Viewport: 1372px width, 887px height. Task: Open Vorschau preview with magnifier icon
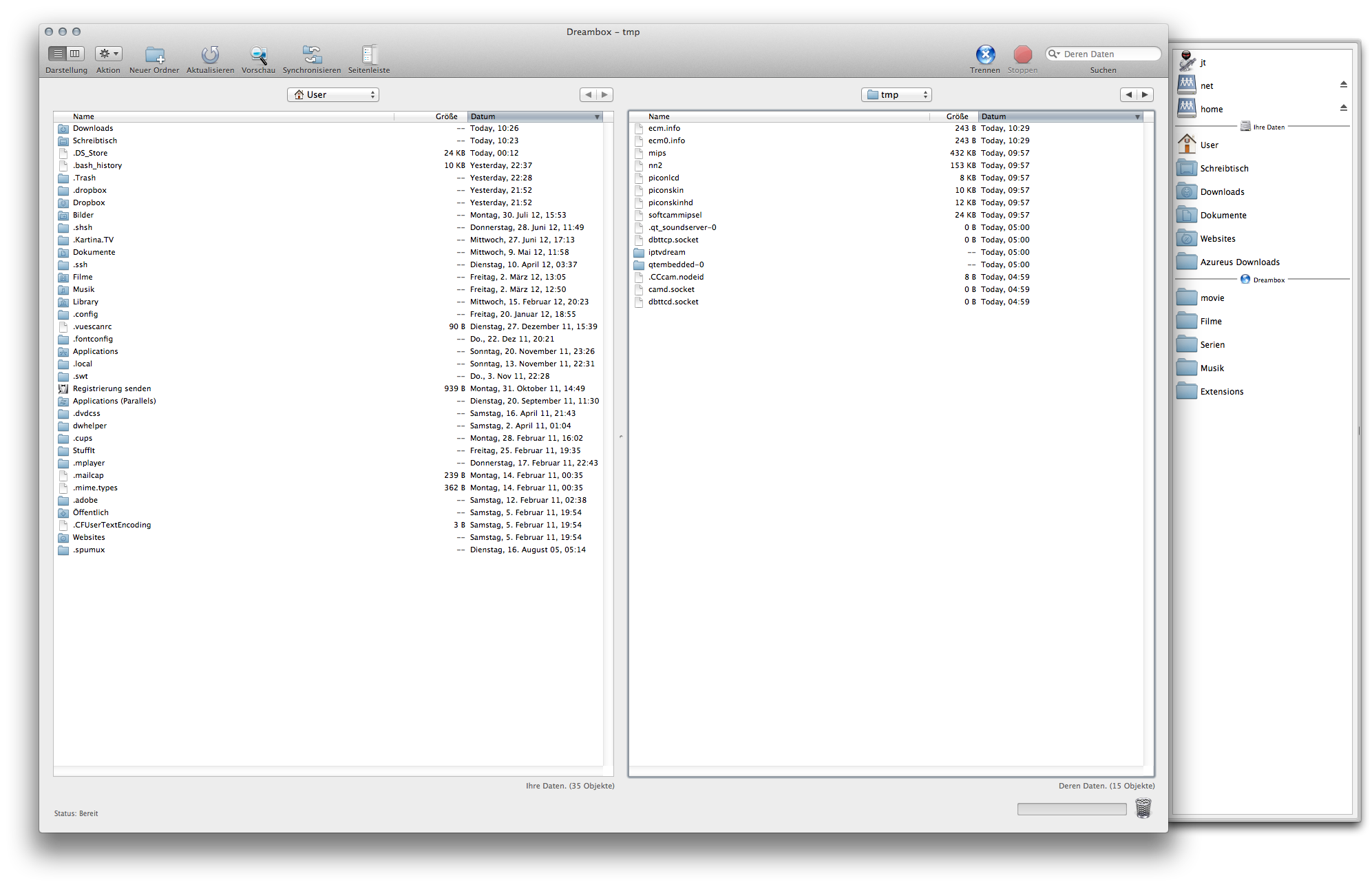click(258, 54)
